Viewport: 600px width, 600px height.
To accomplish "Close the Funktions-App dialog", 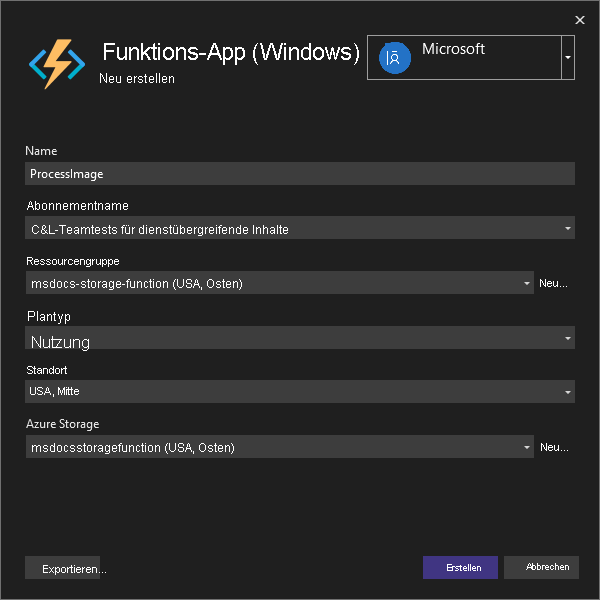I will pos(580,20).
